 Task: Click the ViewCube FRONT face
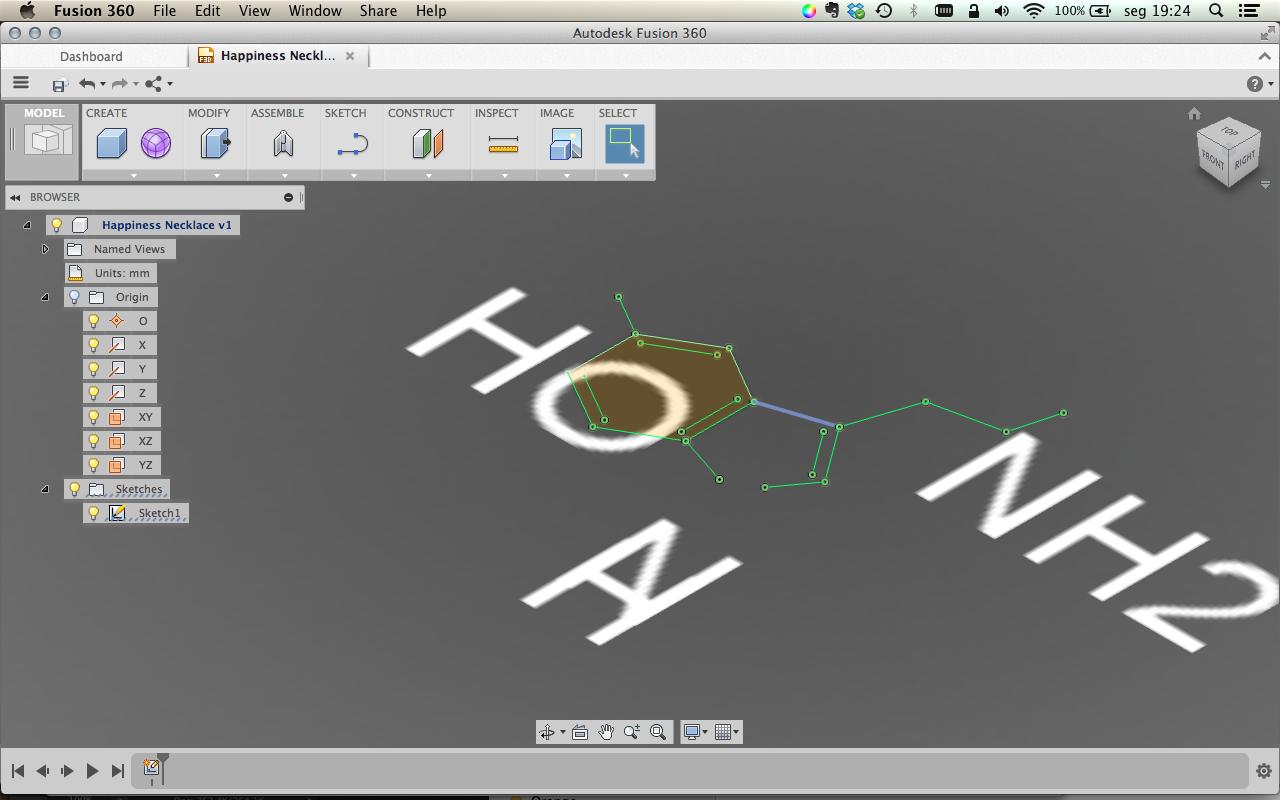(x=1213, y=160)
